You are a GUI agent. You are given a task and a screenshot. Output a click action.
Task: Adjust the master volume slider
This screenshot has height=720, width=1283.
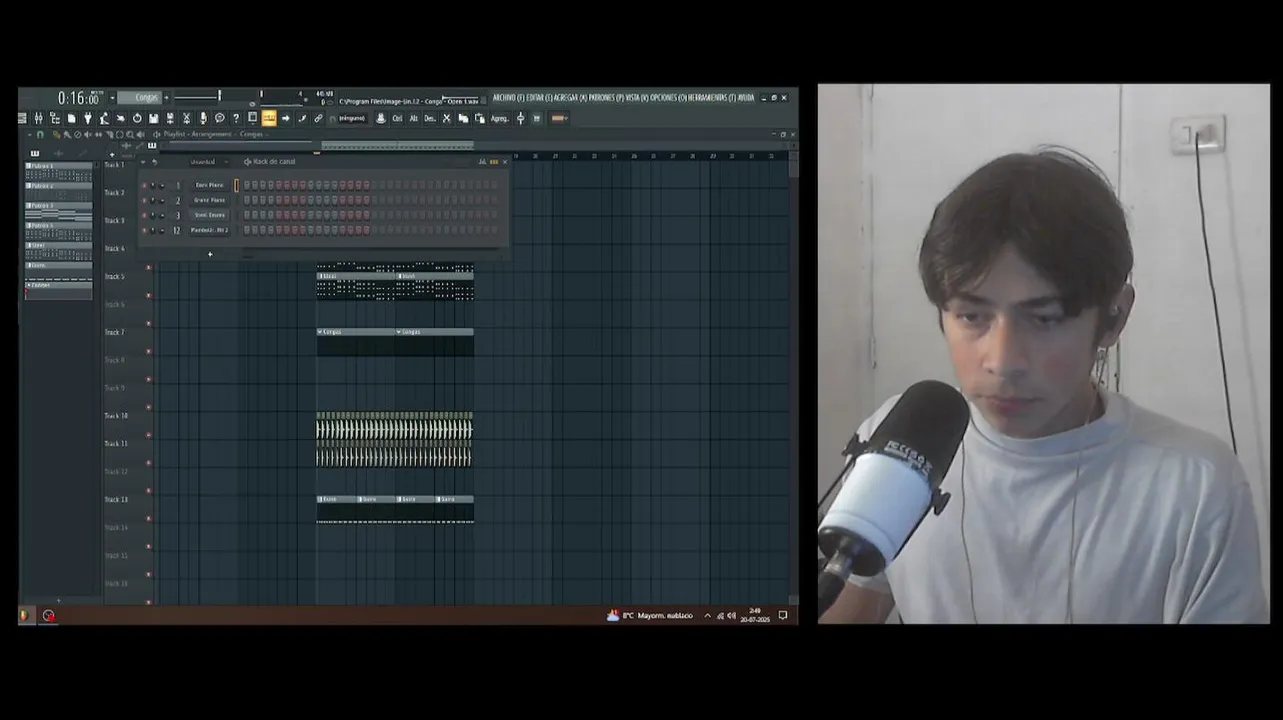click(x=198, y=97)
